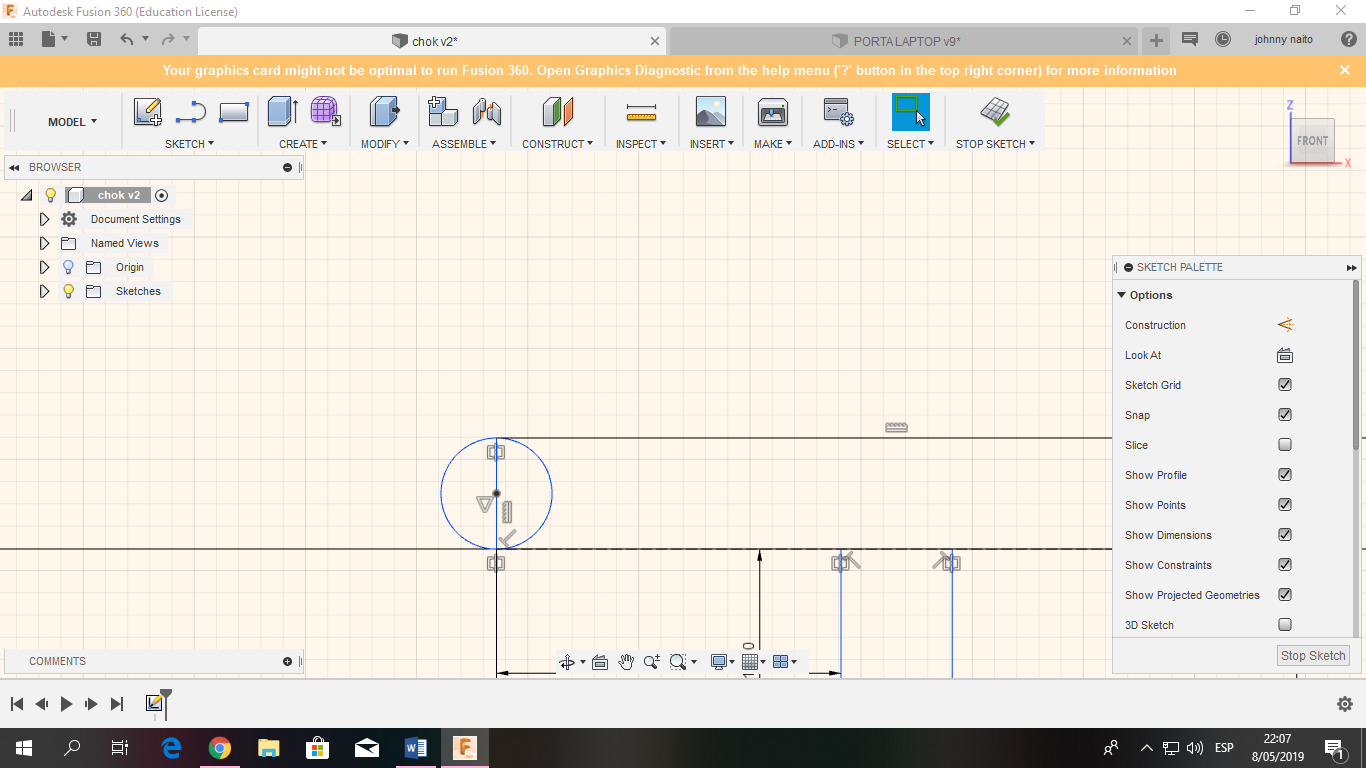Choose the Line sketch tool
This screenshot has height=768, width=1366.
pyautogui.click(x=190, y=112)
